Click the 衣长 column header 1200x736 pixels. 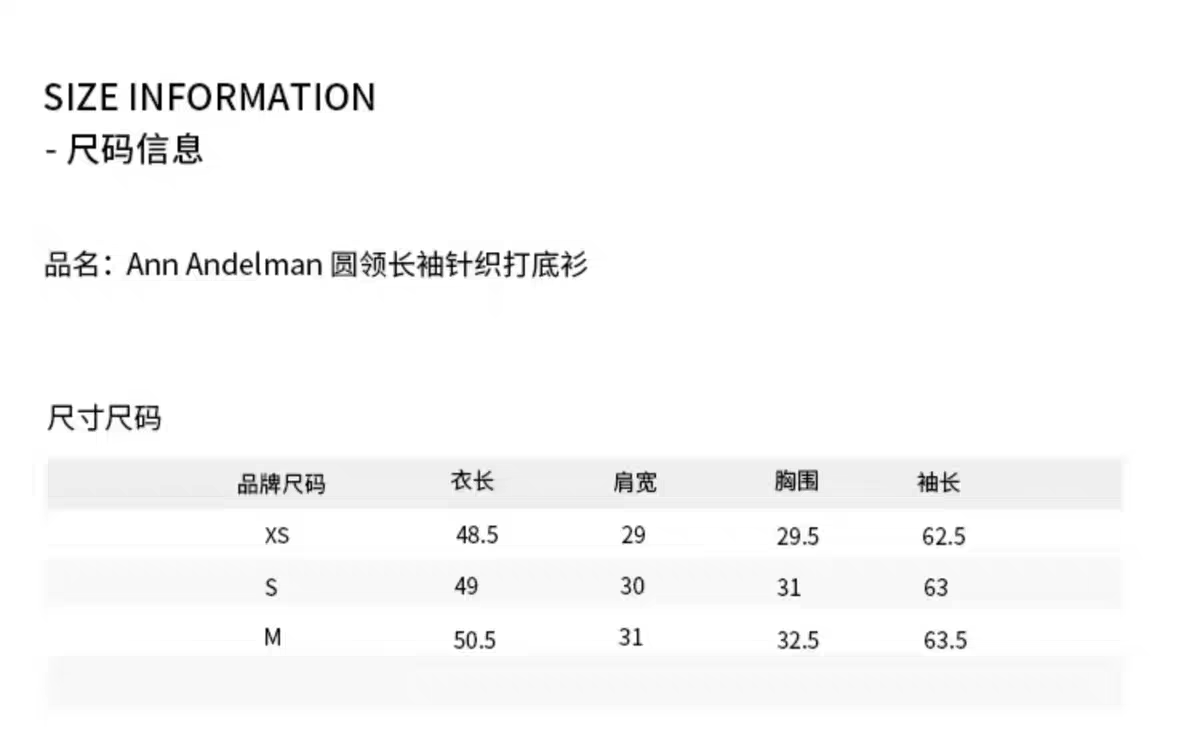click(472, 482)
